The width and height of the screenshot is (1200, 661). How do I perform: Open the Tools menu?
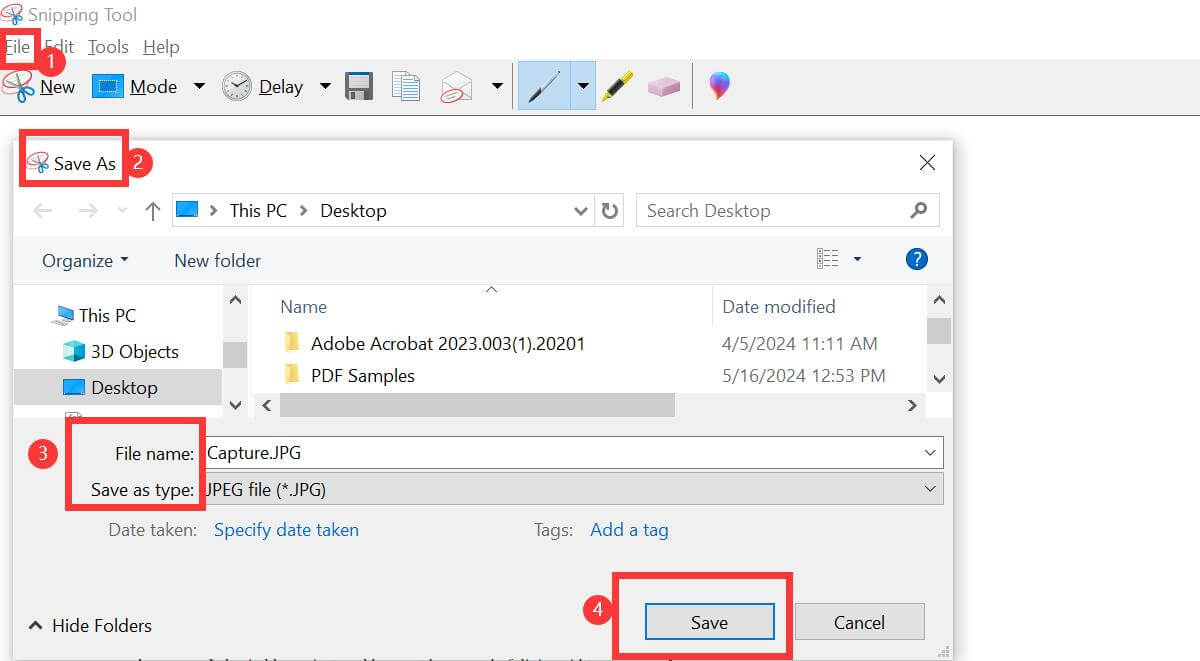click(107, 46)
